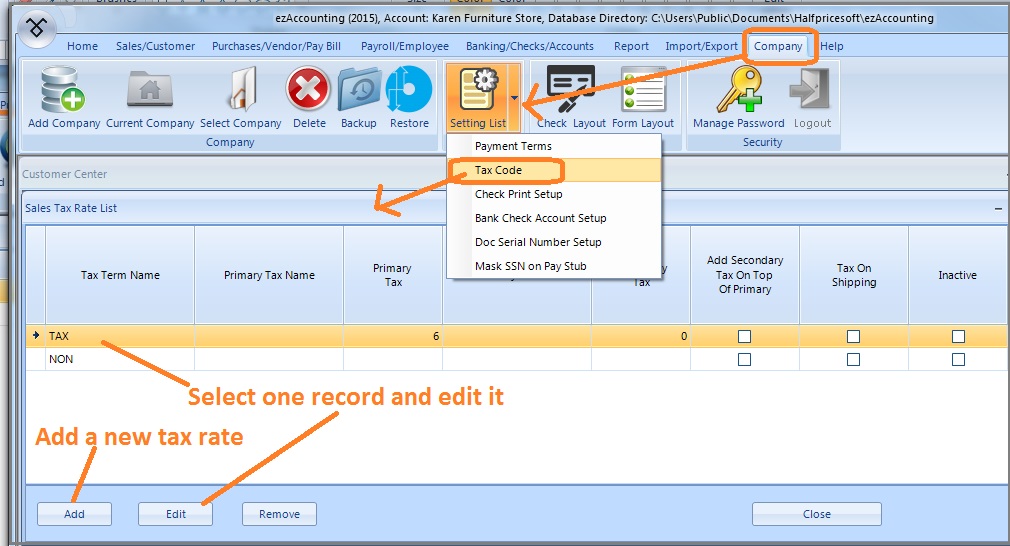Image resolution: width=1010 pixels, height=546 pixels.
Task: Click the Select Company icon
Action: 241,91
